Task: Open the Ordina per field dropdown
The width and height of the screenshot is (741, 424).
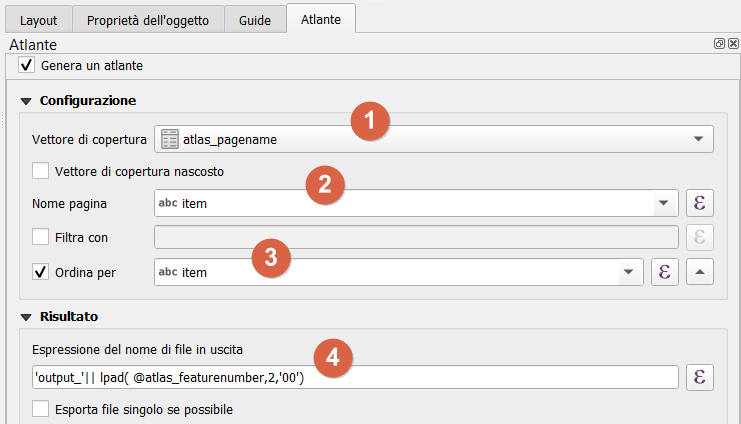Action: [628, 271]
